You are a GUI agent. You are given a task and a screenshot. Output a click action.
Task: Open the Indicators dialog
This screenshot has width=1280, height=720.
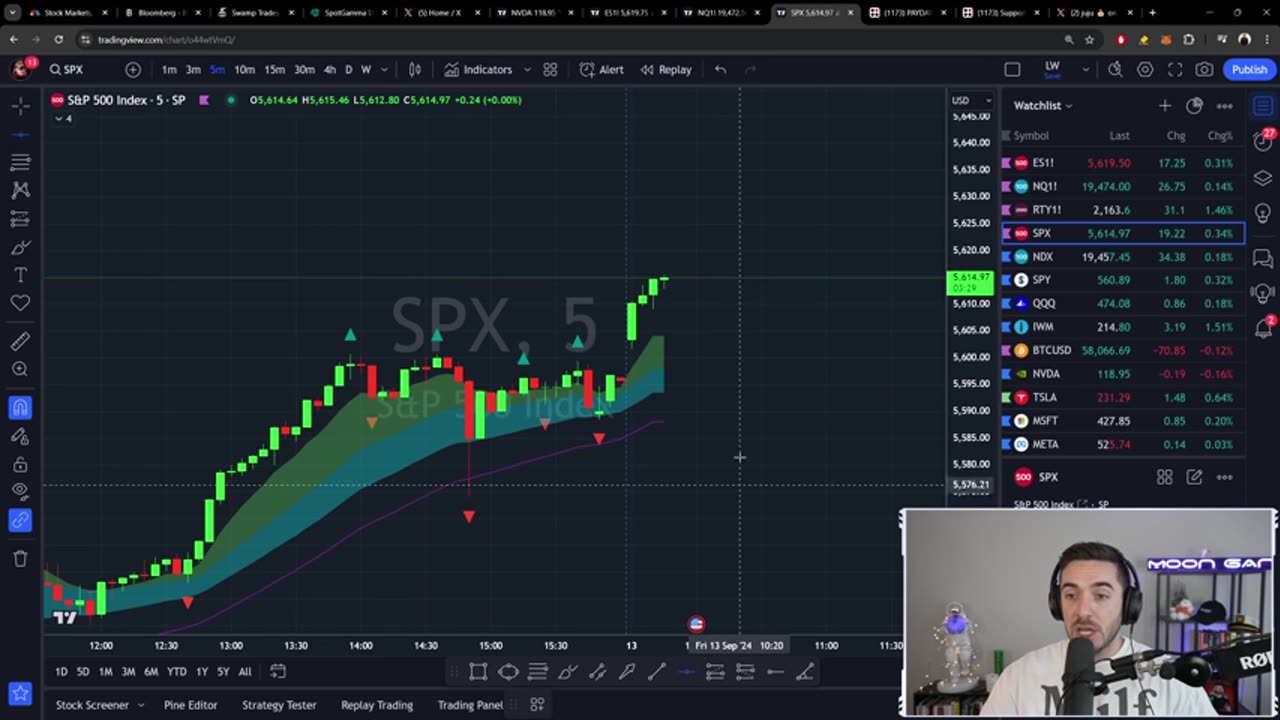478,69
